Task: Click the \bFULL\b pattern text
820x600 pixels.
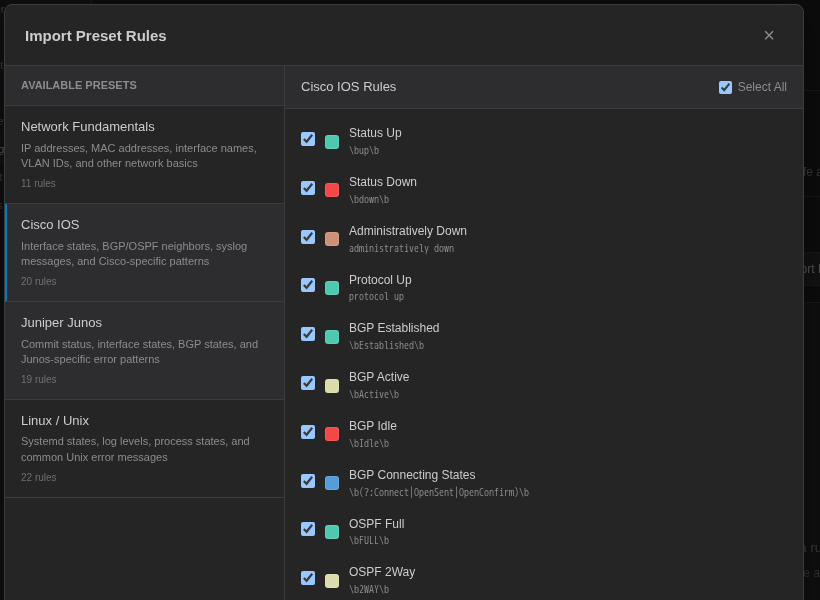Action: tap(369, 541)
